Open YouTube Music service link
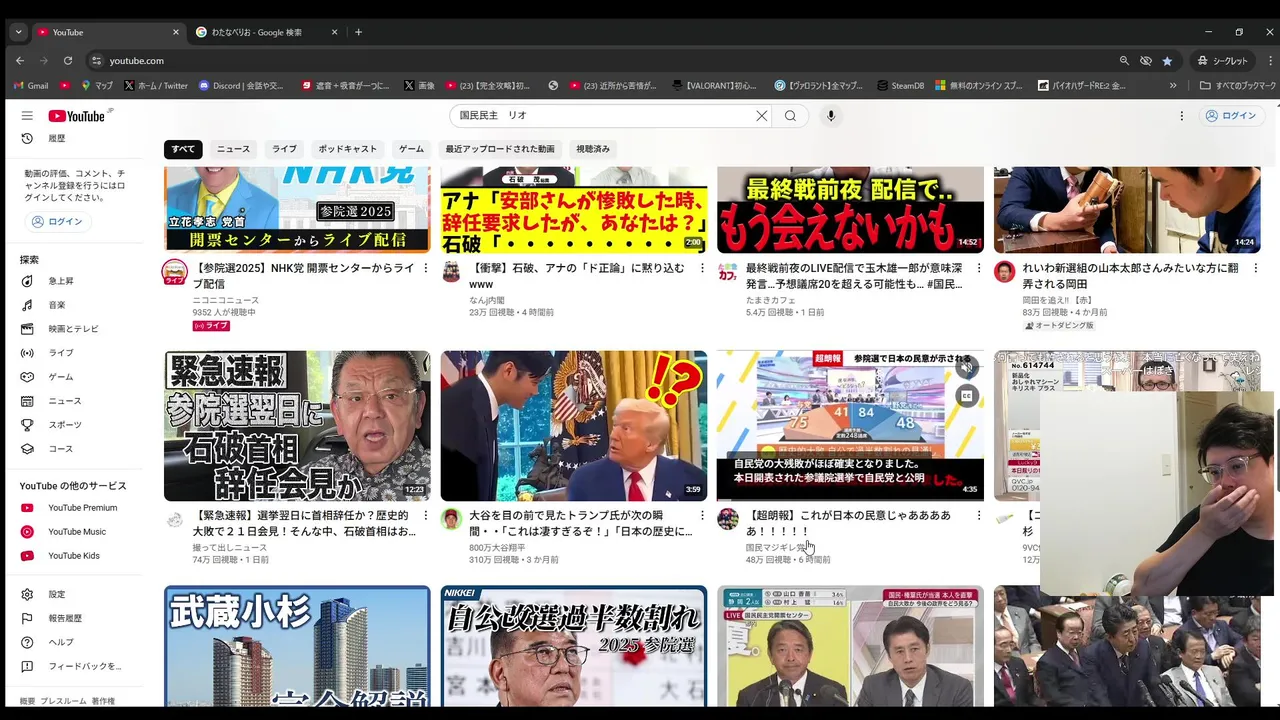The image size is (1280, 720). [x=76, y=532]
